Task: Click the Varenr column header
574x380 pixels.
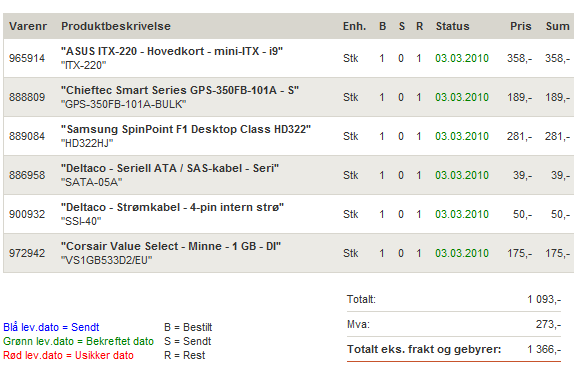Action: coord(28,26)
